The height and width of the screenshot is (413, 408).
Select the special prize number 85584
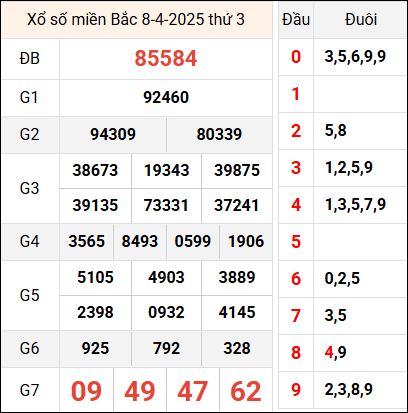coord(166,59)
